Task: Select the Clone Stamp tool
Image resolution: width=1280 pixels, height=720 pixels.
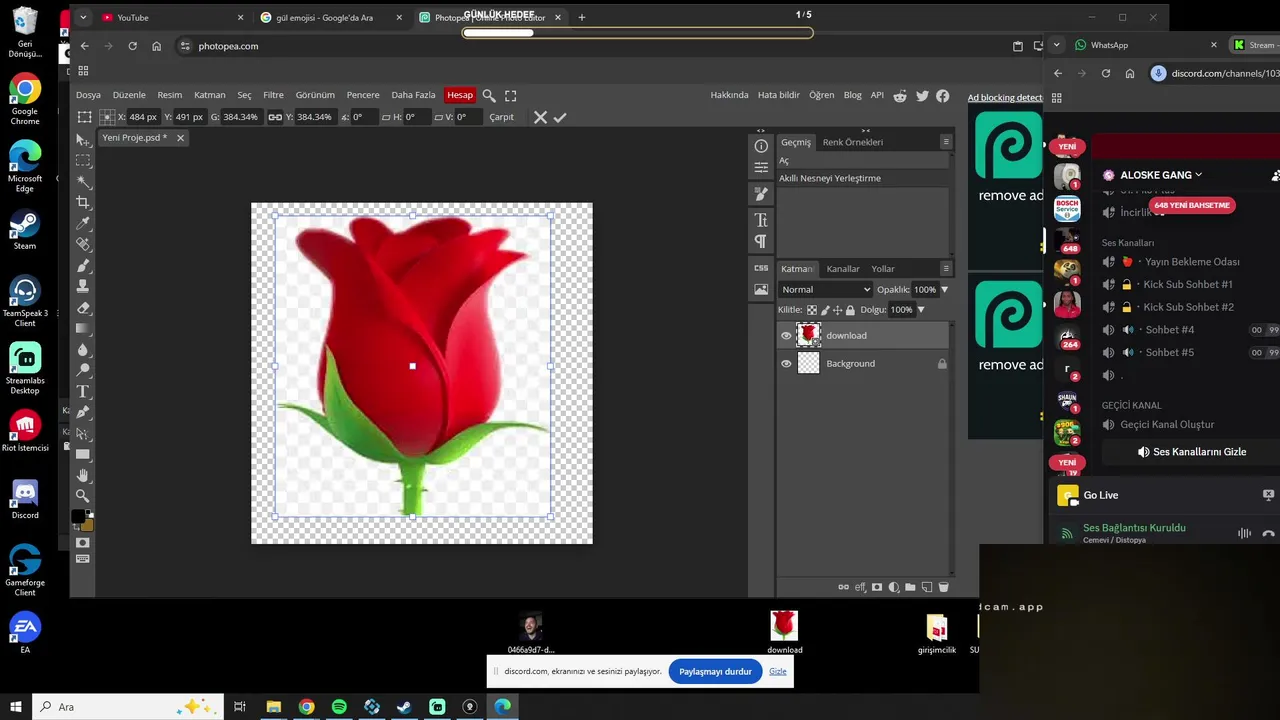Action: coord(83,287)
